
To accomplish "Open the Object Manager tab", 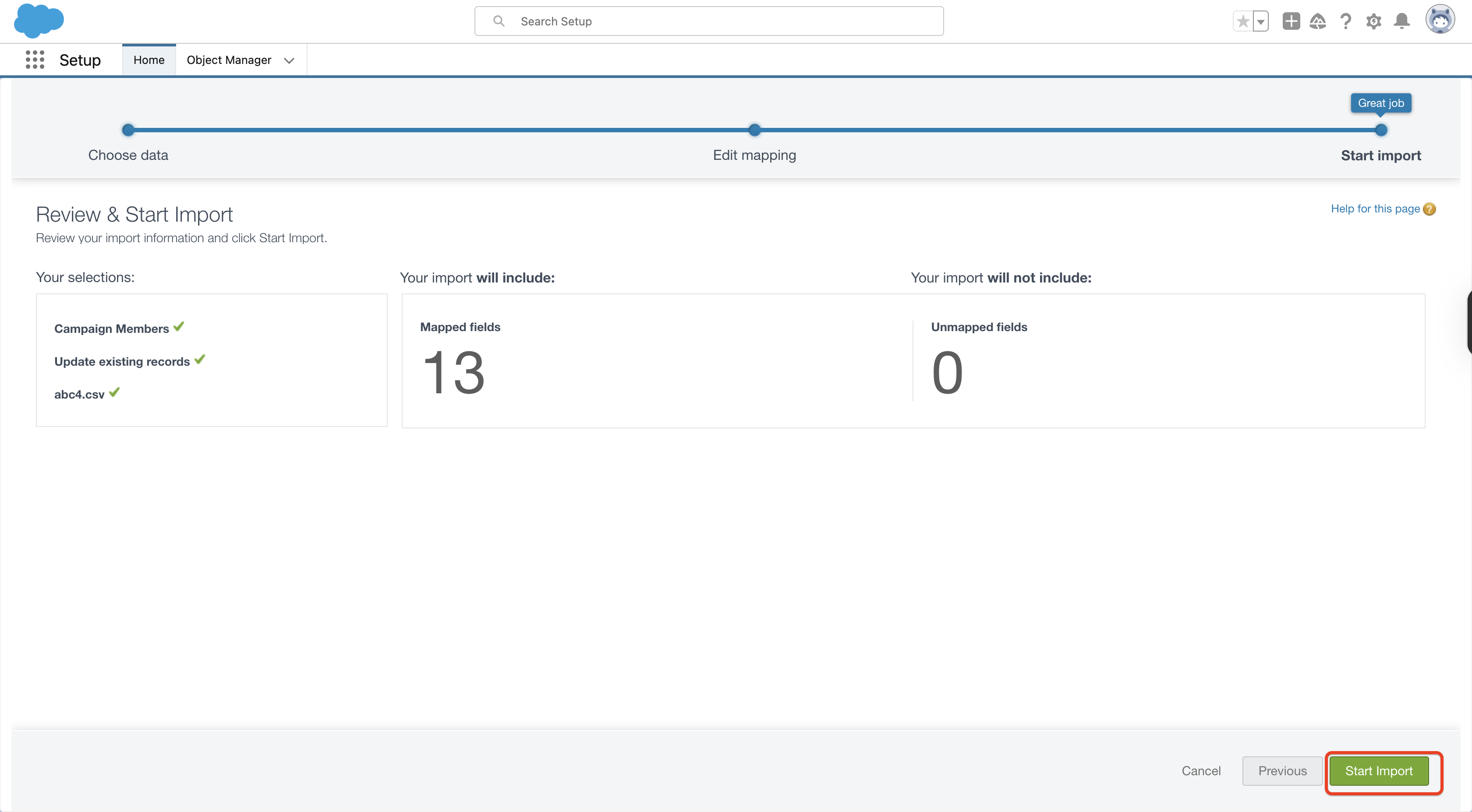I will (x=229, y=60).
